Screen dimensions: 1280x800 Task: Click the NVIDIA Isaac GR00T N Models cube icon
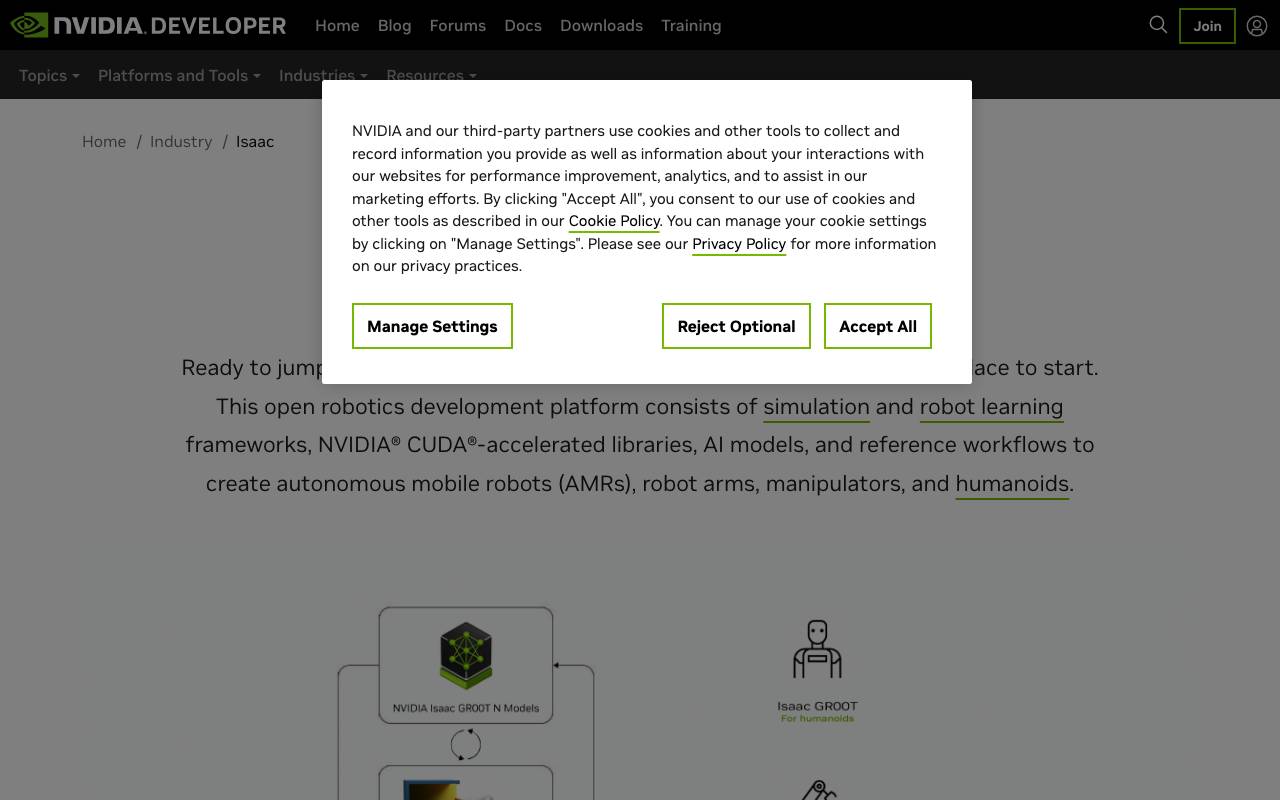click(466, 656)
